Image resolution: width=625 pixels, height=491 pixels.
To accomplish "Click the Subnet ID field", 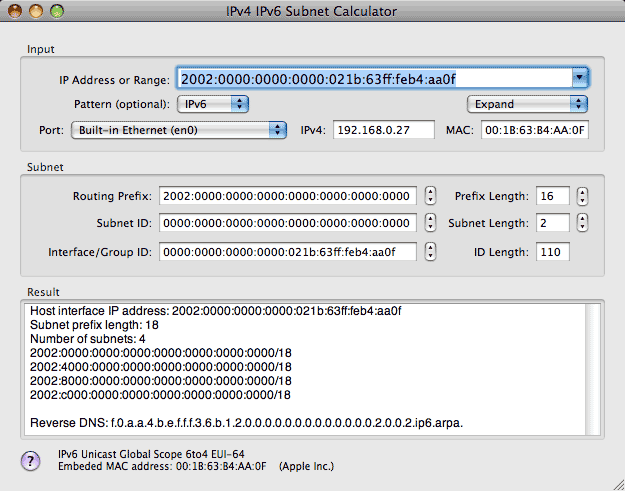I will tap(288, 223).
